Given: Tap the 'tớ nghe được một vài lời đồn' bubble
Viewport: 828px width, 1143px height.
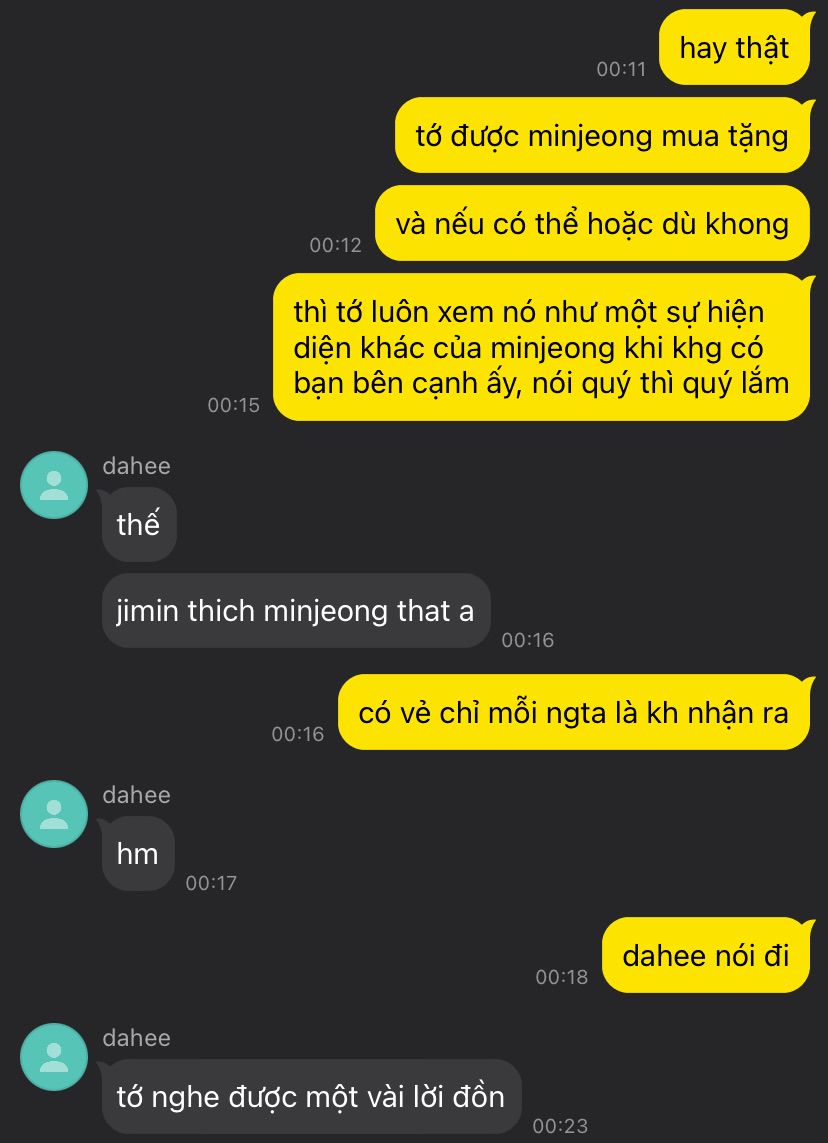Looking at the screenshot, I should [x=311, y=1096].
